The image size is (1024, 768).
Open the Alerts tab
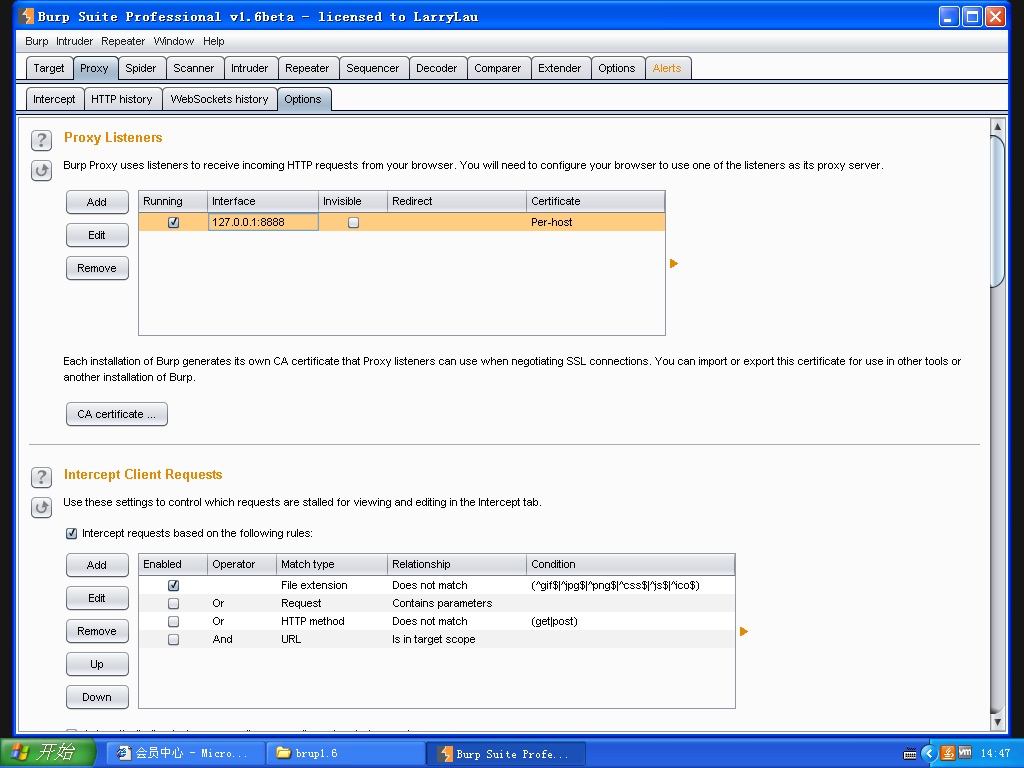click(x=667, y=68)
